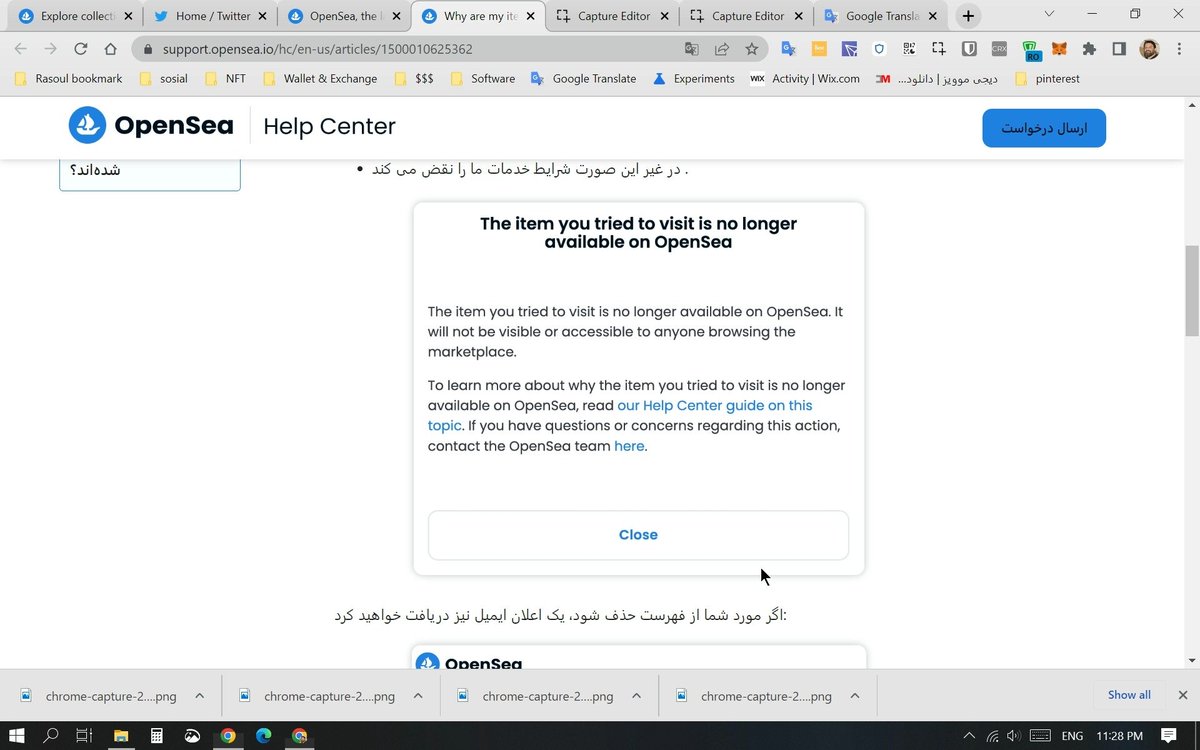Open Windows Start menu
This screenshot has width=1200, height=750.
(x=17, y=736)
